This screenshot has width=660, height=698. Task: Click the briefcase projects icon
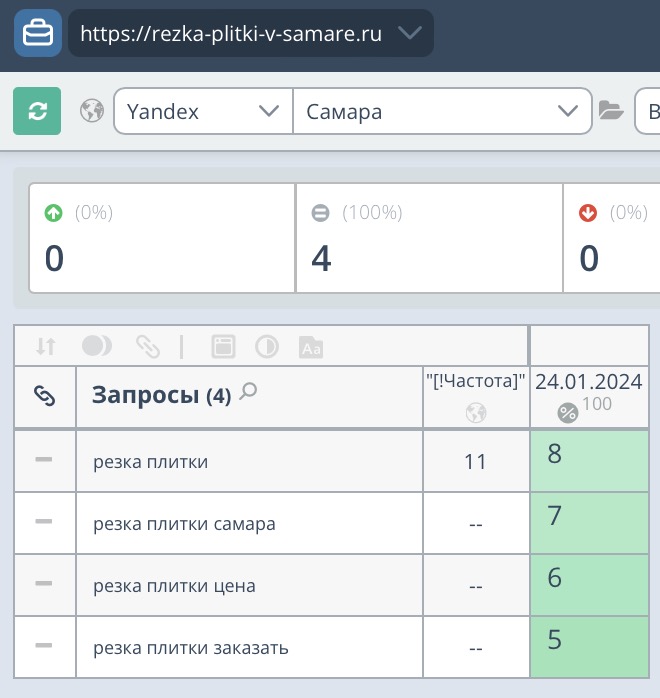[38, 33]
